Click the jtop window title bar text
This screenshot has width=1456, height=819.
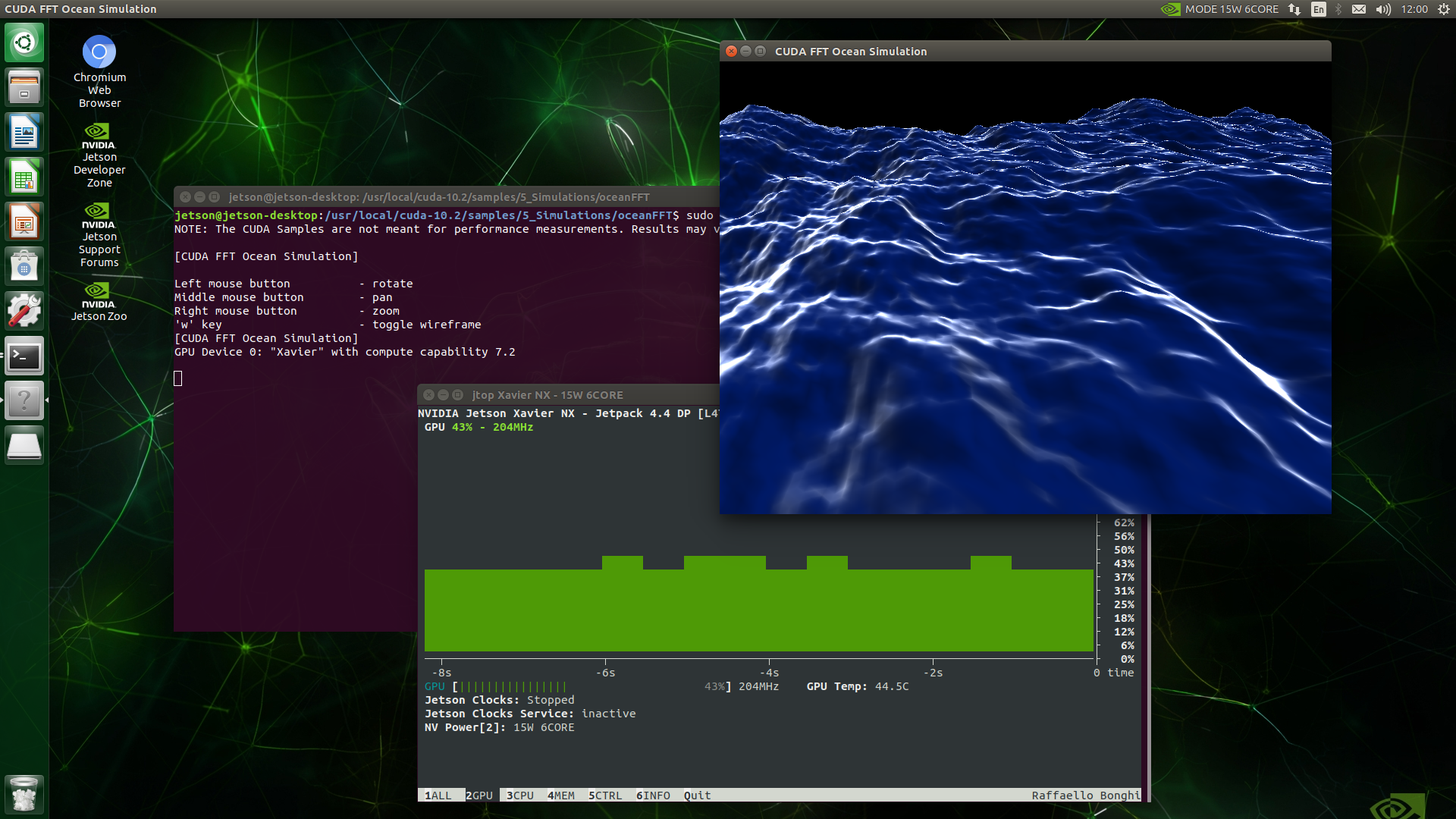(548, 395)
